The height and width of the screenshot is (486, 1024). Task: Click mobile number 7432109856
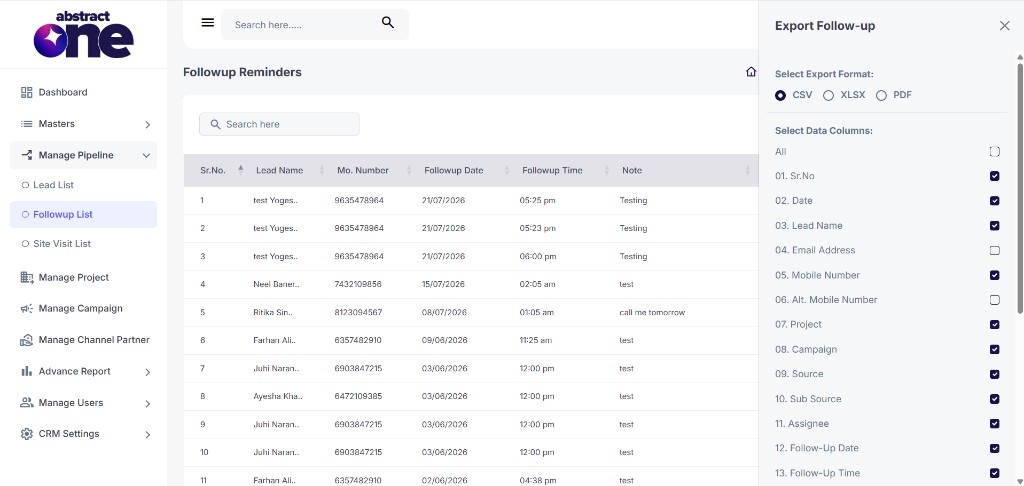tap(358, 284)
